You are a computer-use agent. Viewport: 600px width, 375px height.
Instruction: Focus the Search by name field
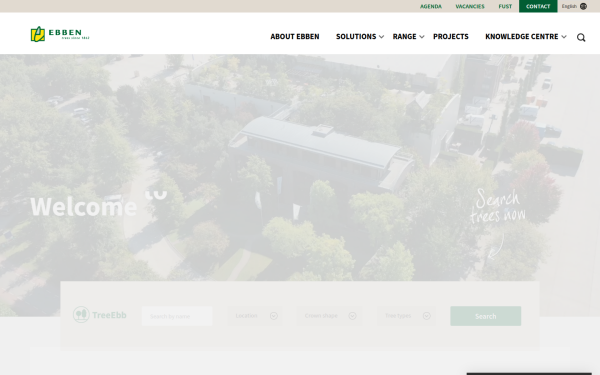177,316
